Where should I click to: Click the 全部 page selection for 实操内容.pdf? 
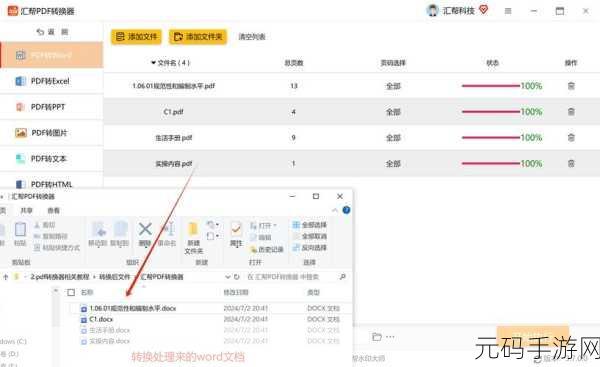click(x=393, y=164)
